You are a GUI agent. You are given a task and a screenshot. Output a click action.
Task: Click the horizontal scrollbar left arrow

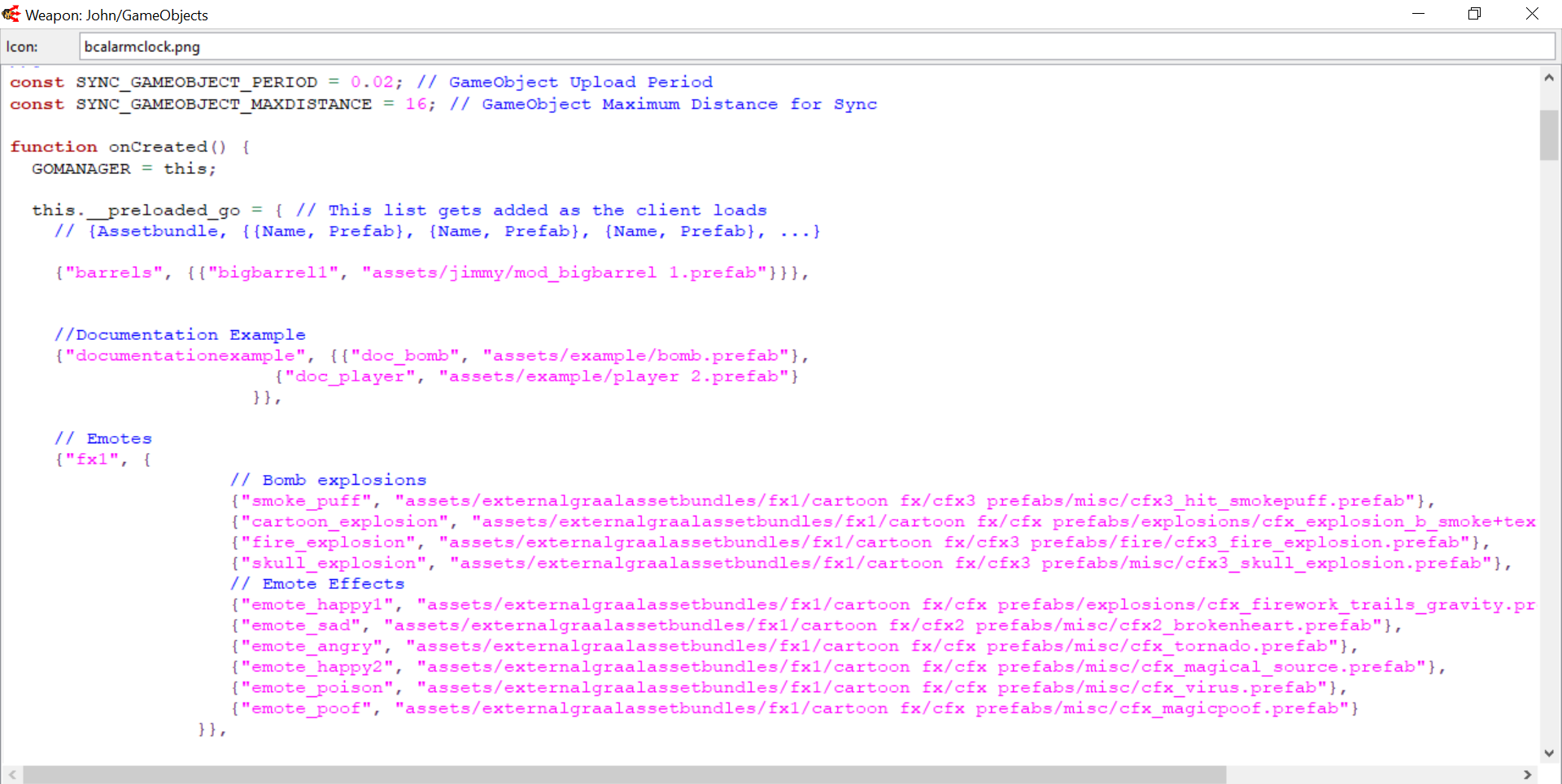pos(12,775)
